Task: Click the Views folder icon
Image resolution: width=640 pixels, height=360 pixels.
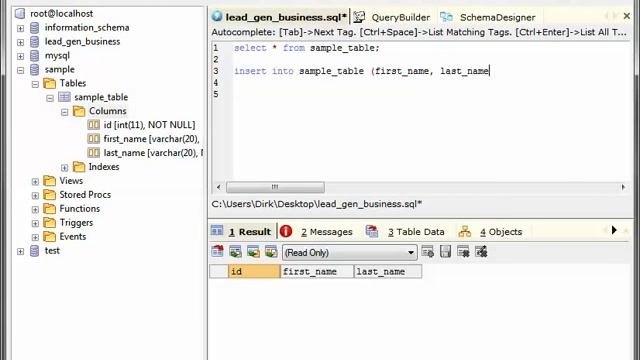Action: click(49, 180)
